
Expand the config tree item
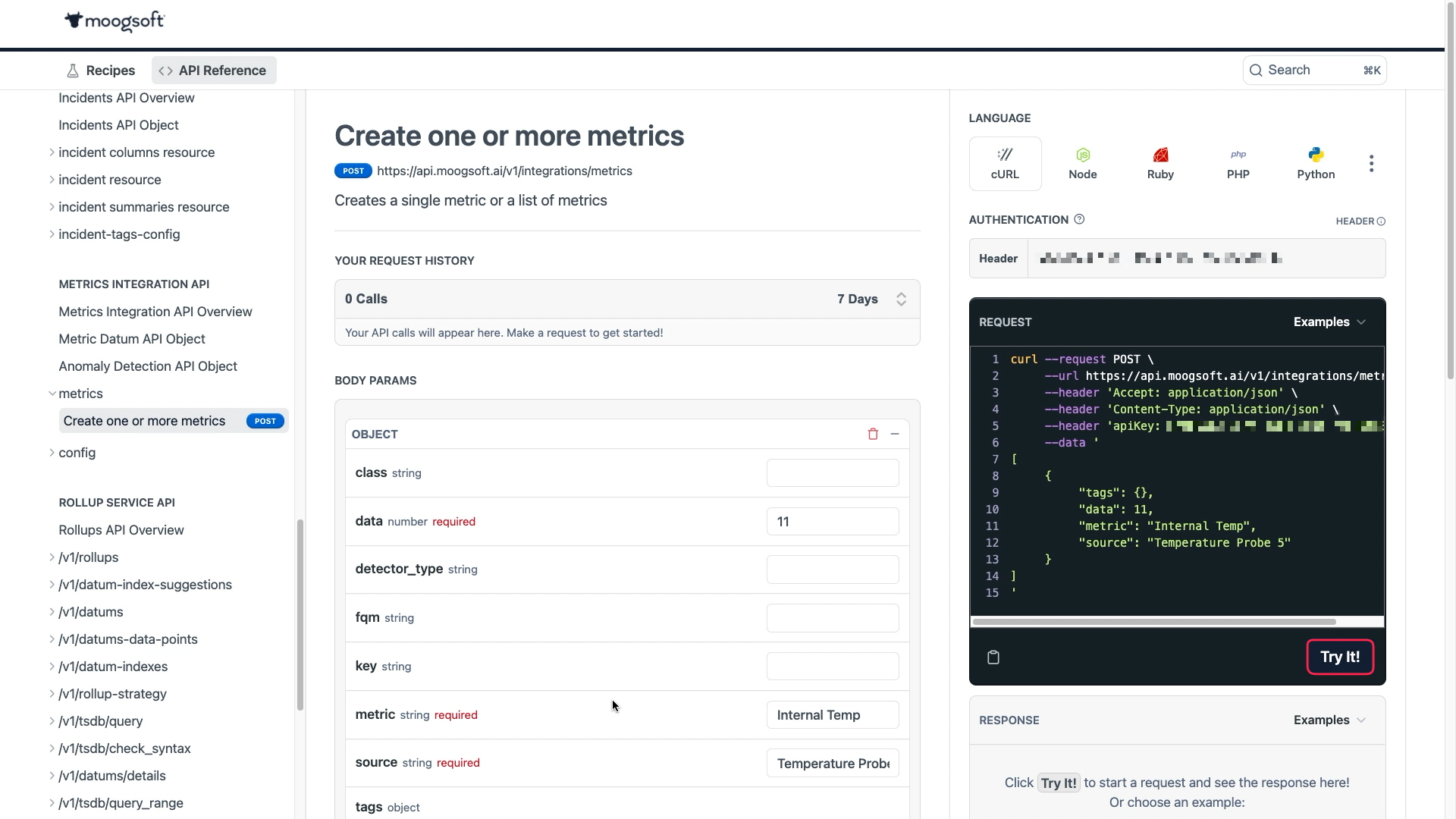[52, 453]
